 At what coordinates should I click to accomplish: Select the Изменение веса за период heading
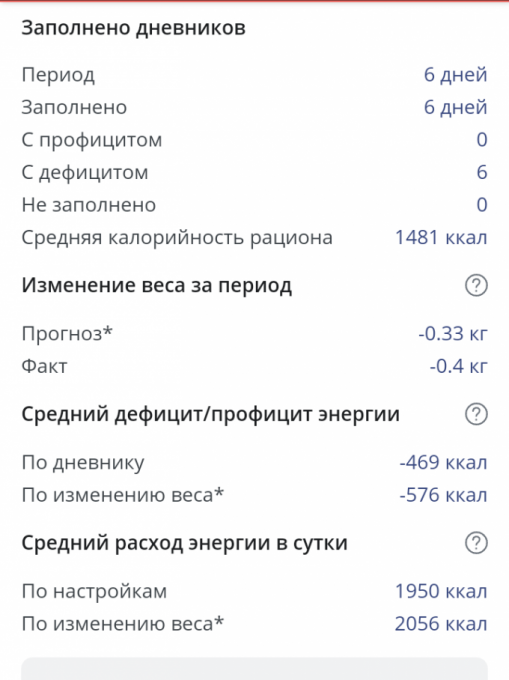click(x=157, y=285)
